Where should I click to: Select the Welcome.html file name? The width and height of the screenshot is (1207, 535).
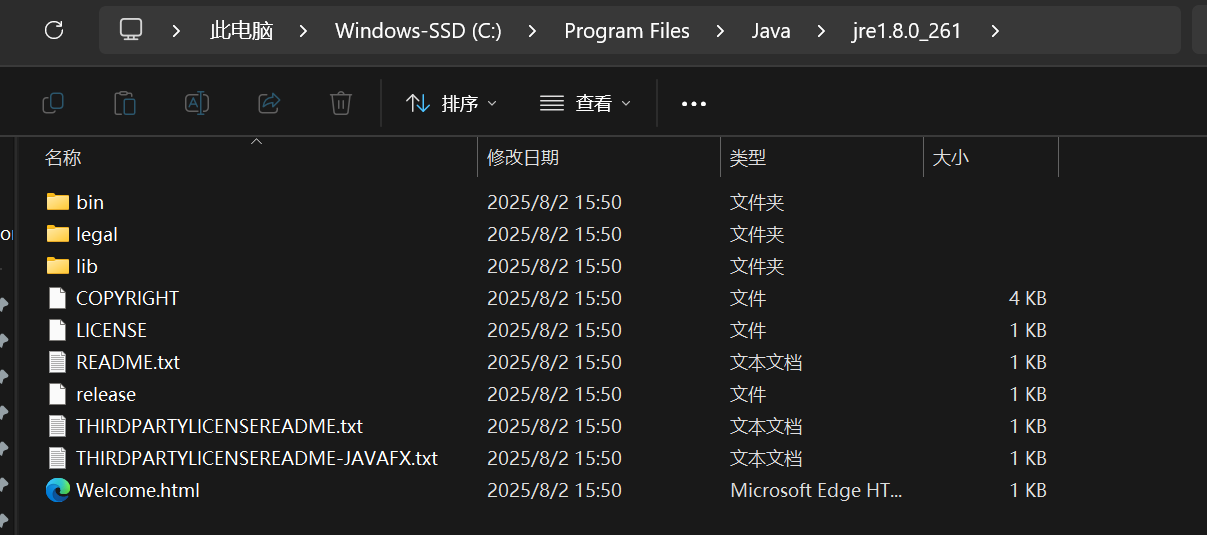point(138,490)
